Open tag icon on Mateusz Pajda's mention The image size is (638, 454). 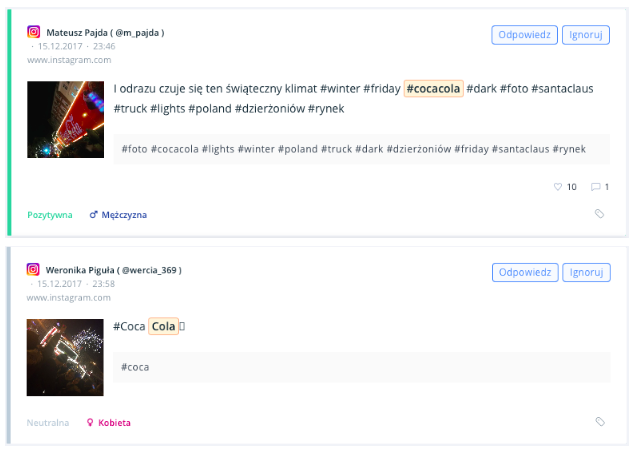tap(599, 214)
